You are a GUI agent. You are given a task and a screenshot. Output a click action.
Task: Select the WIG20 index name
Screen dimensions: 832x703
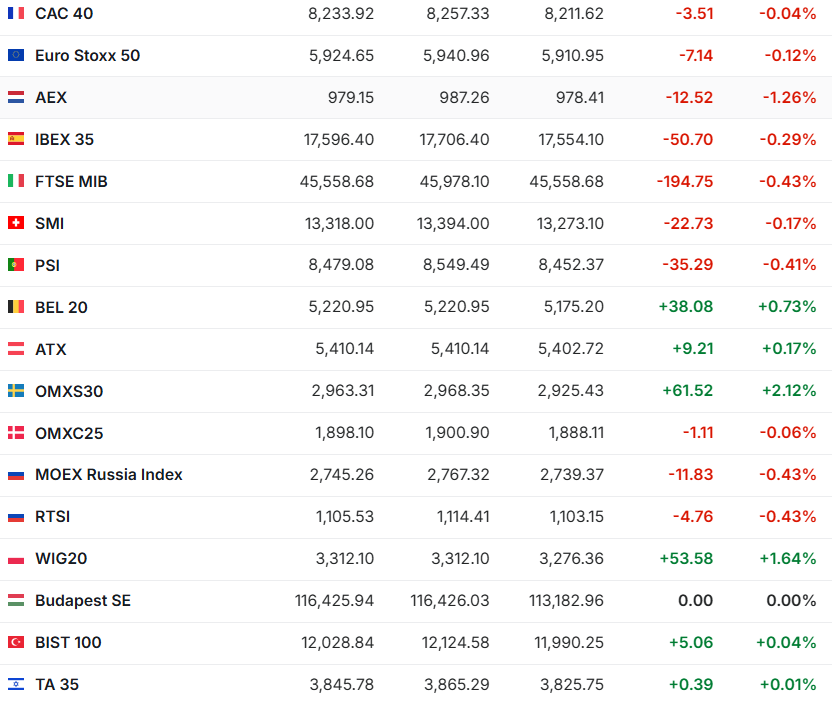coord(61,559)
